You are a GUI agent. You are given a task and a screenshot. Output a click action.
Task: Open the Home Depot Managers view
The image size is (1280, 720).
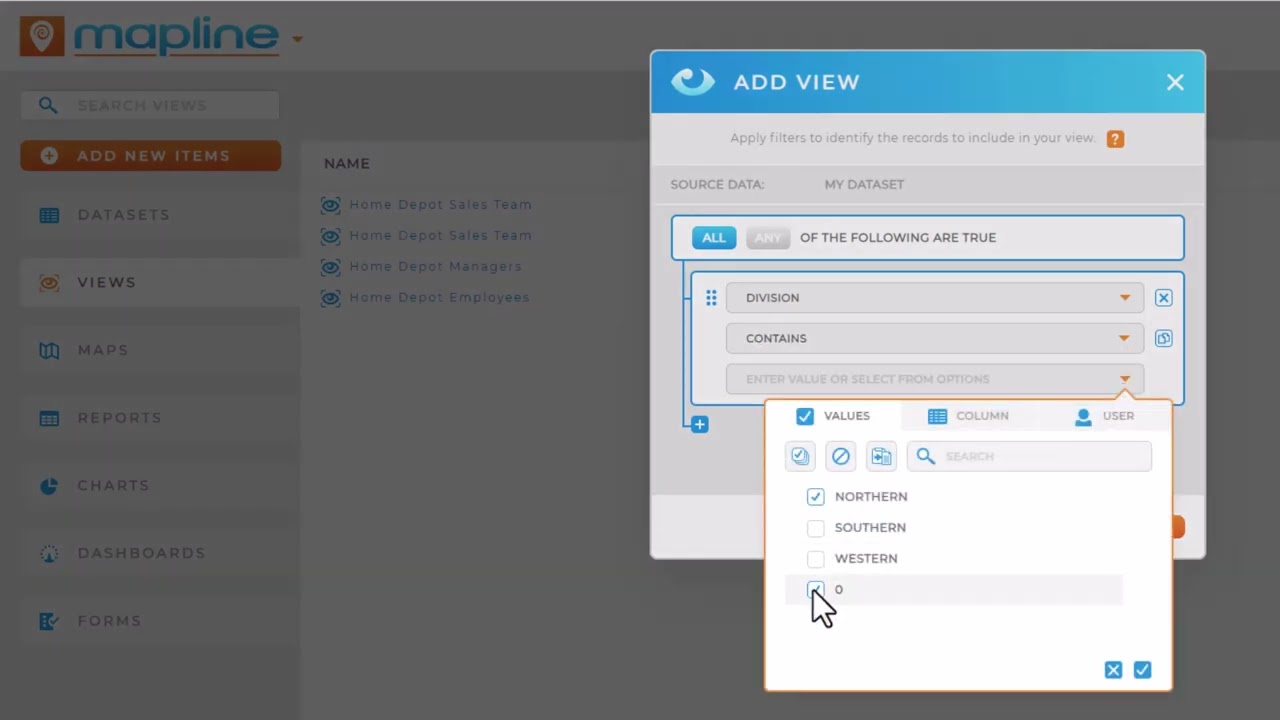pos(435,267)
